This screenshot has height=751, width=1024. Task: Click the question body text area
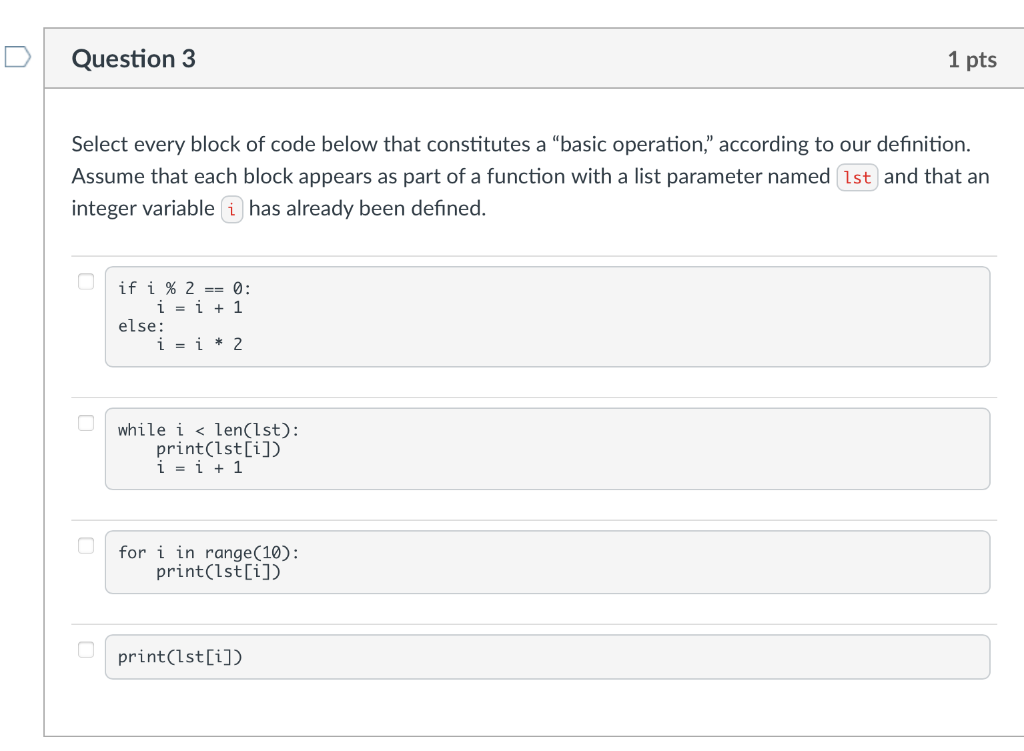coord(529,176)
